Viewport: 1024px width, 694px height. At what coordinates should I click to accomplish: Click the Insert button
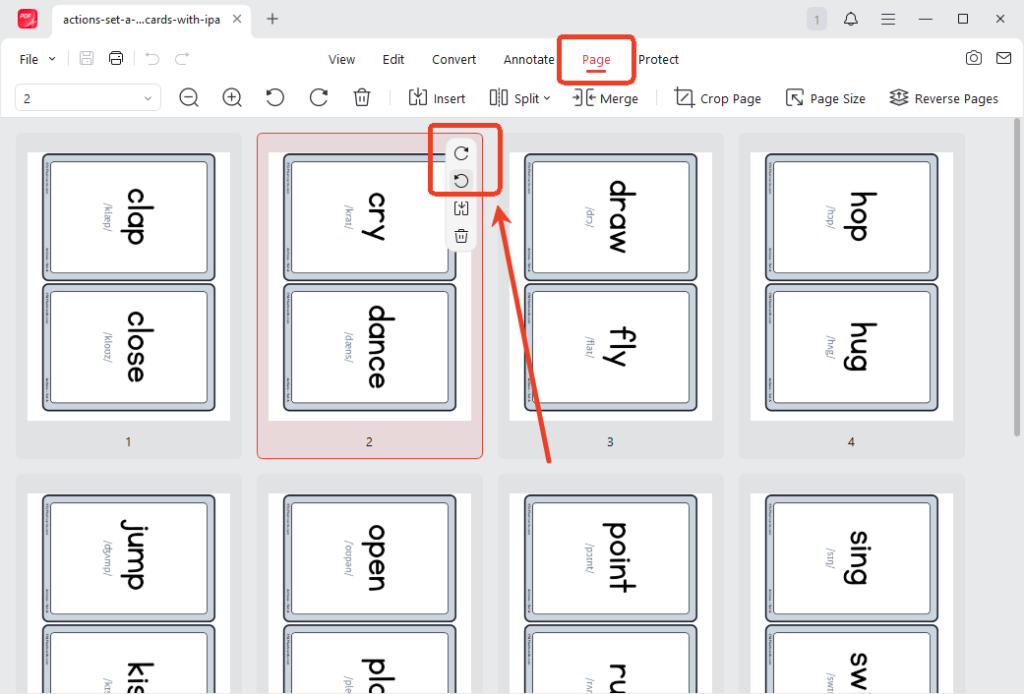tap(437, 98)
